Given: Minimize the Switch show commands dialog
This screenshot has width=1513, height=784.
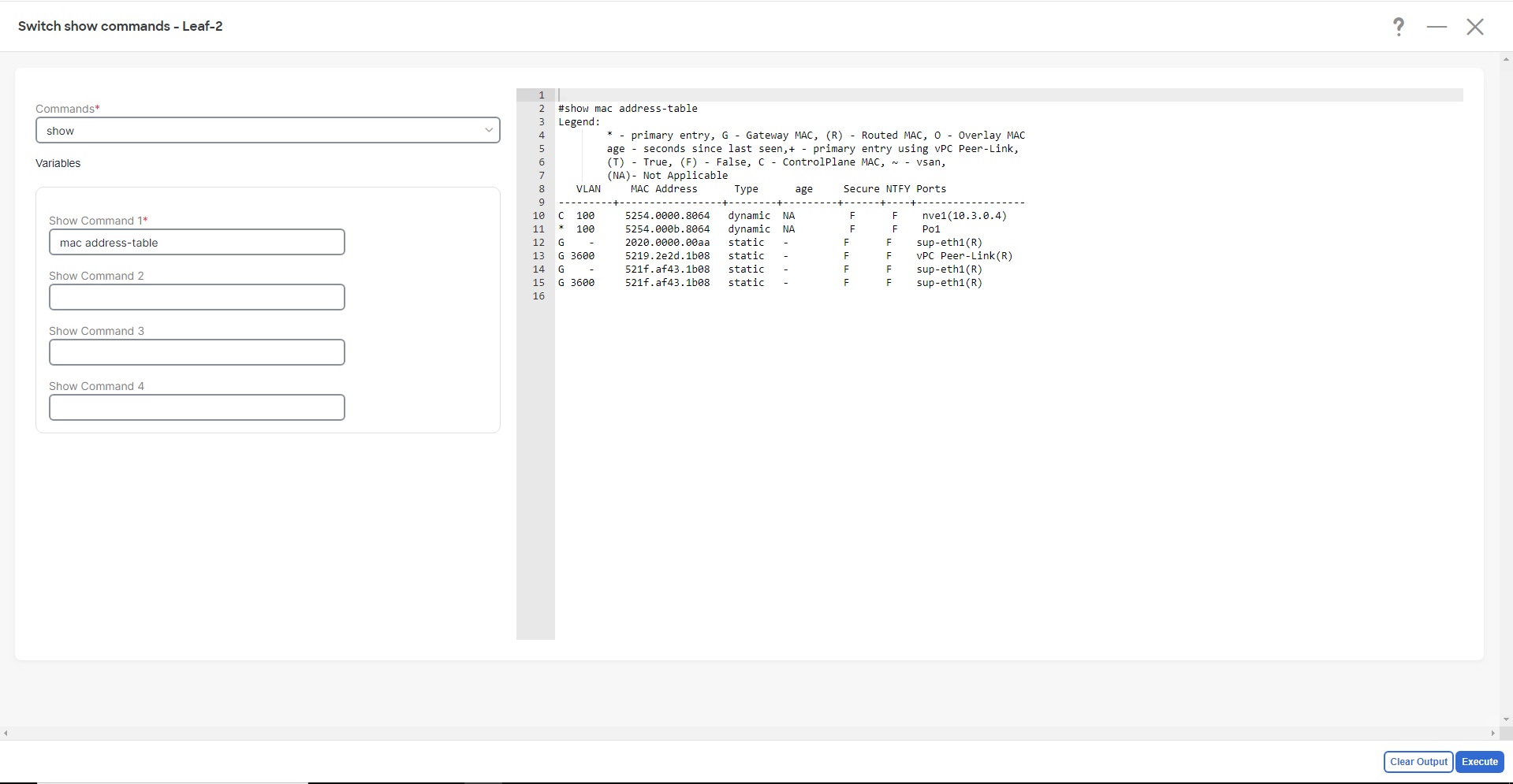Looking at the screenshot, I should point(1437,27).
